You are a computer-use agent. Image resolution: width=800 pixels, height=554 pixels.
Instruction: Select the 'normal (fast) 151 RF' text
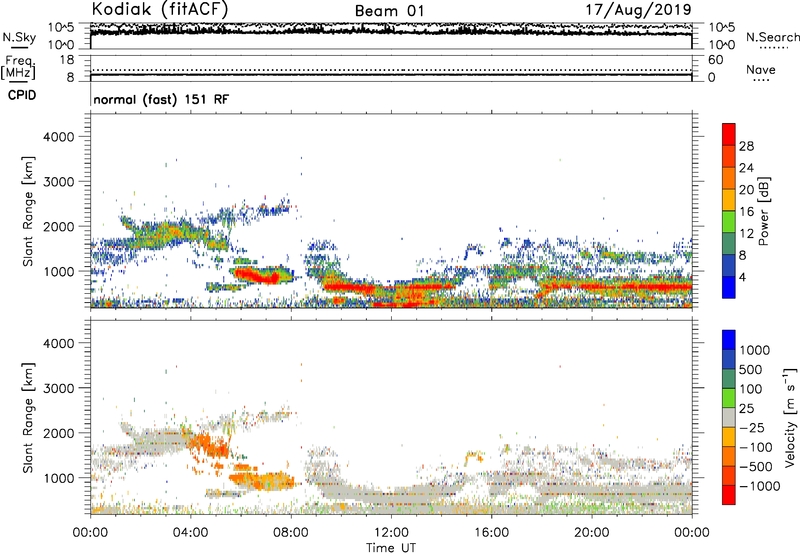161,99
